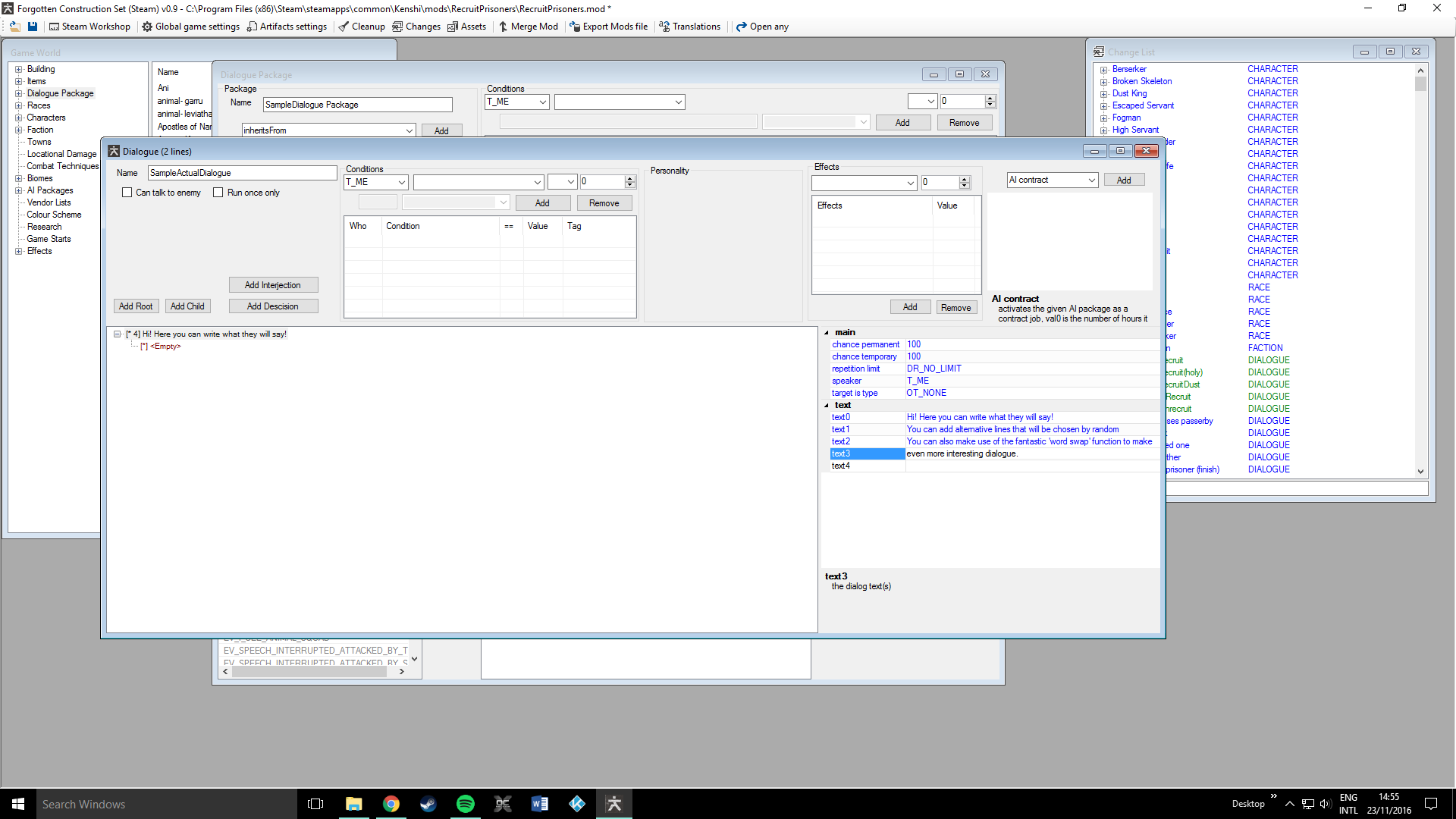Expand the Characters tree node
The width and height of the screenshot is (1456, 819).
[19, 118]
